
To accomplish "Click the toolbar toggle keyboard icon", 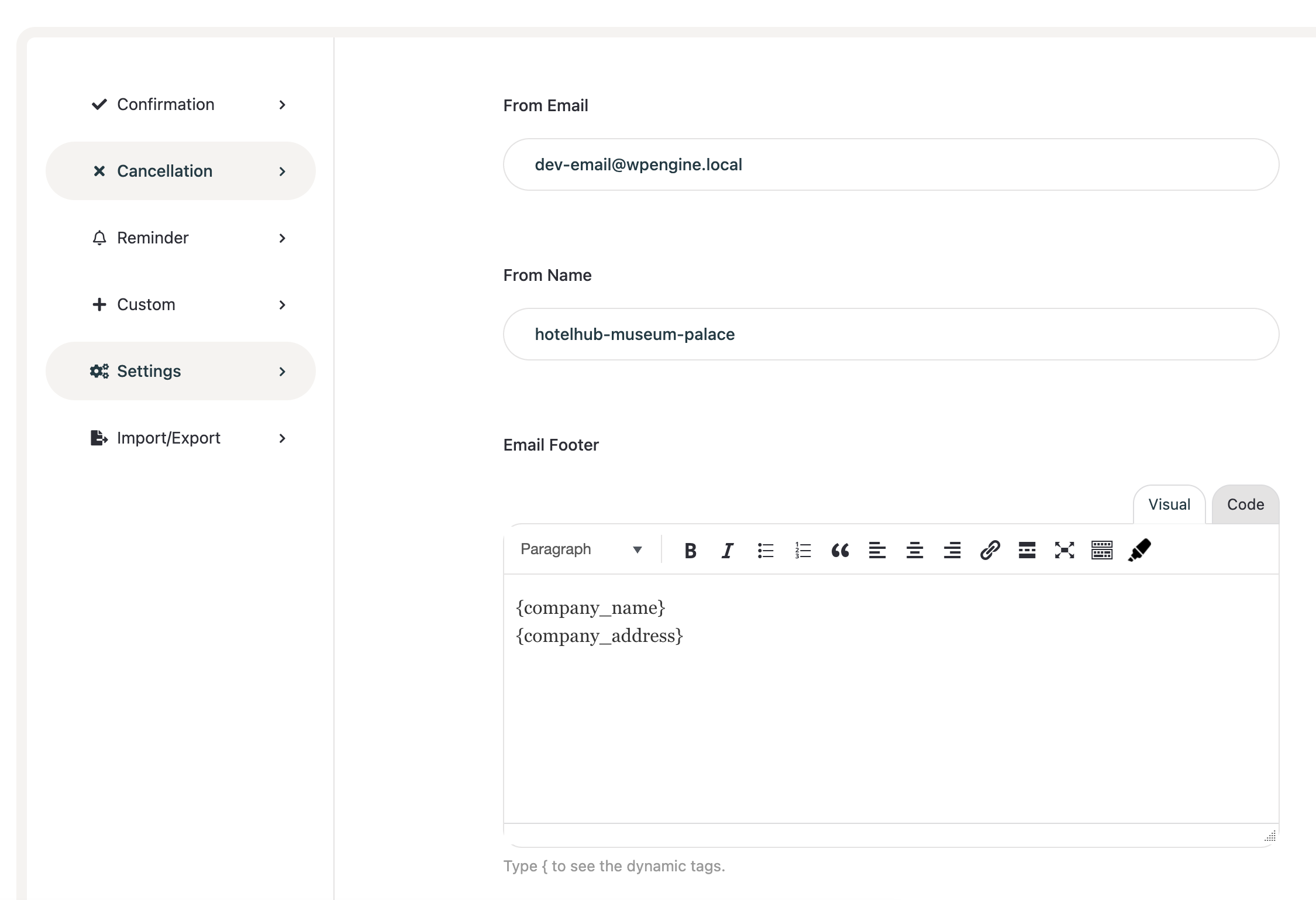I will click(1102, 550).
